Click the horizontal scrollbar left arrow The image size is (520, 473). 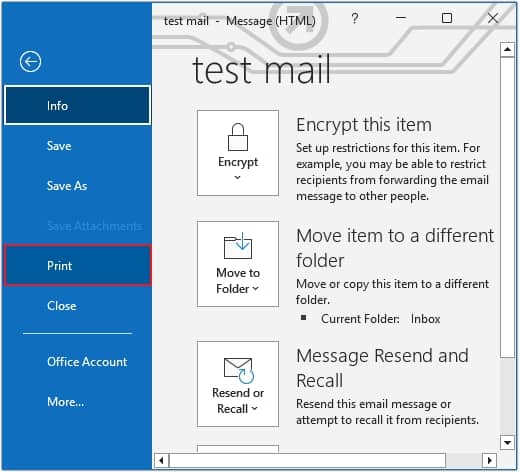161,461
